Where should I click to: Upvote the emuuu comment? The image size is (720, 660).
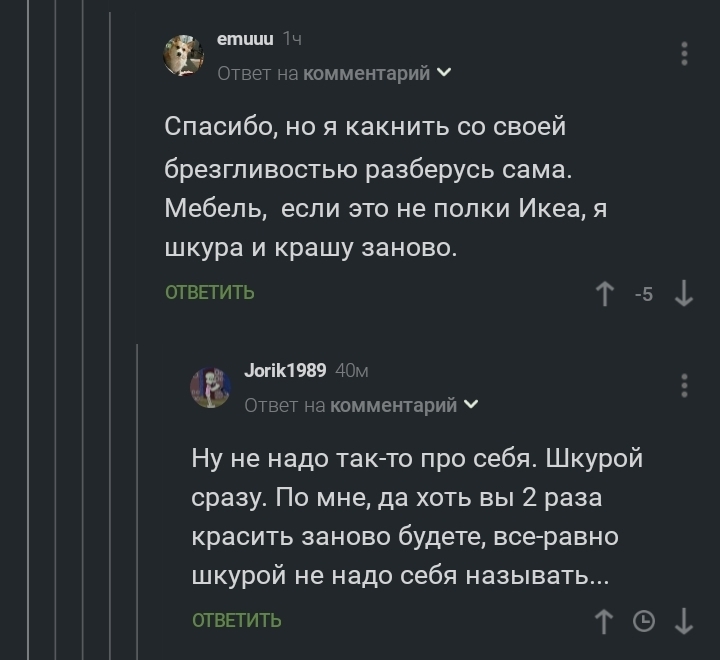click(605, 294)
